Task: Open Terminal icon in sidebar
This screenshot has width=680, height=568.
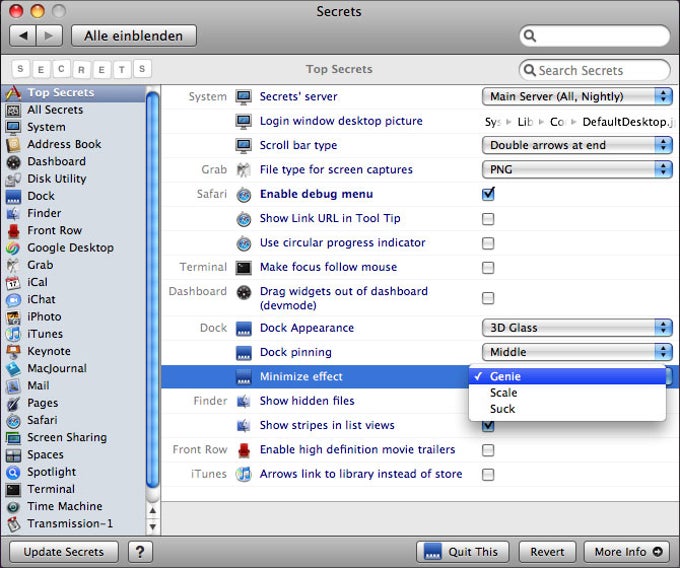Action: 13,489
